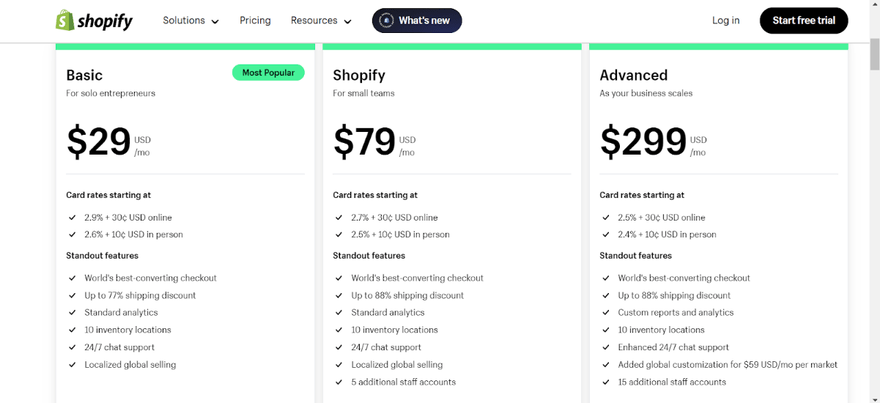Click the $299 price
This screenshot has width=880, height=403.
point(643,141)
